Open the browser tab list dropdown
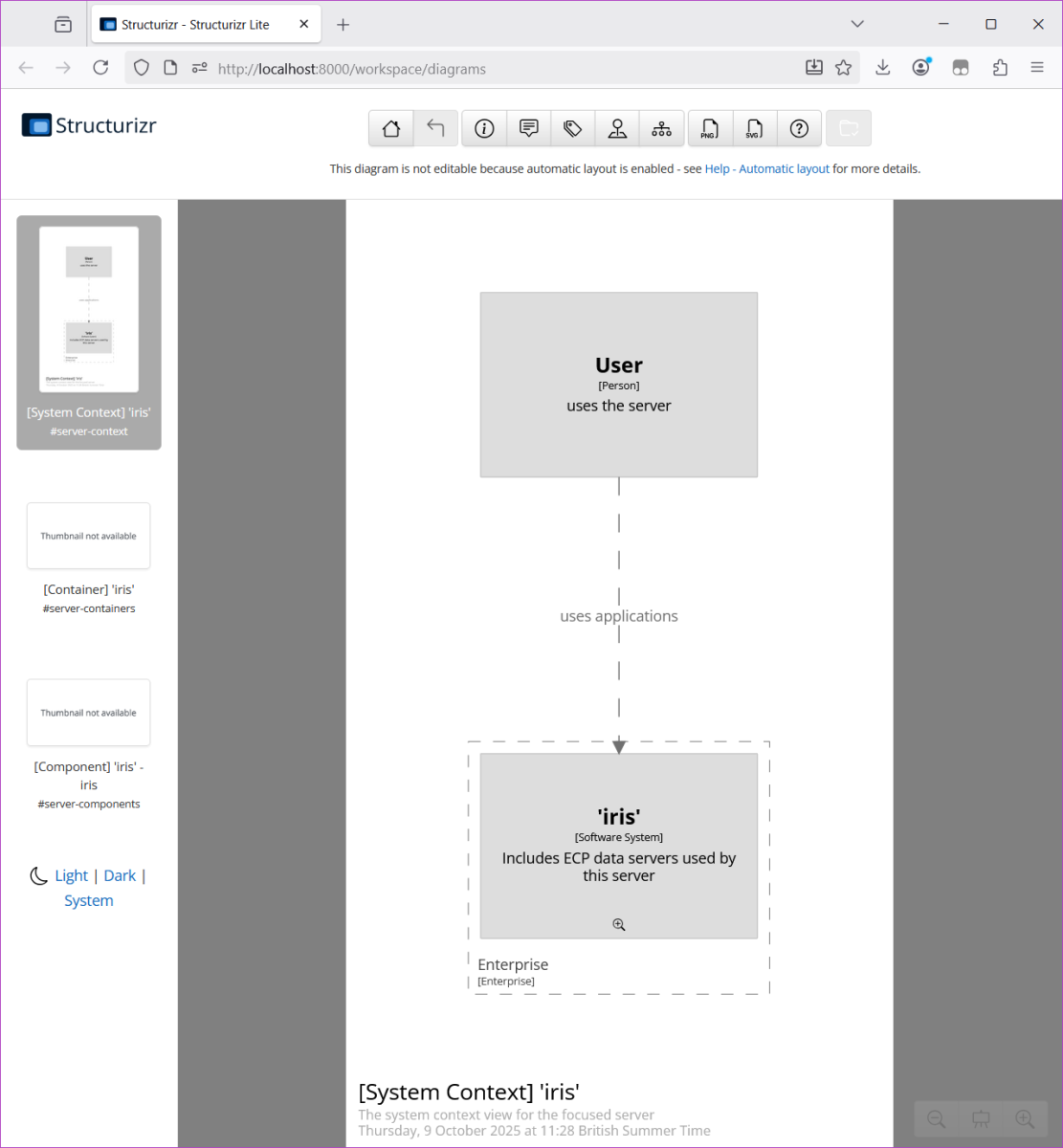Image resolution: width=1063 pixels, height=1148 pixels. coord(857,24)
